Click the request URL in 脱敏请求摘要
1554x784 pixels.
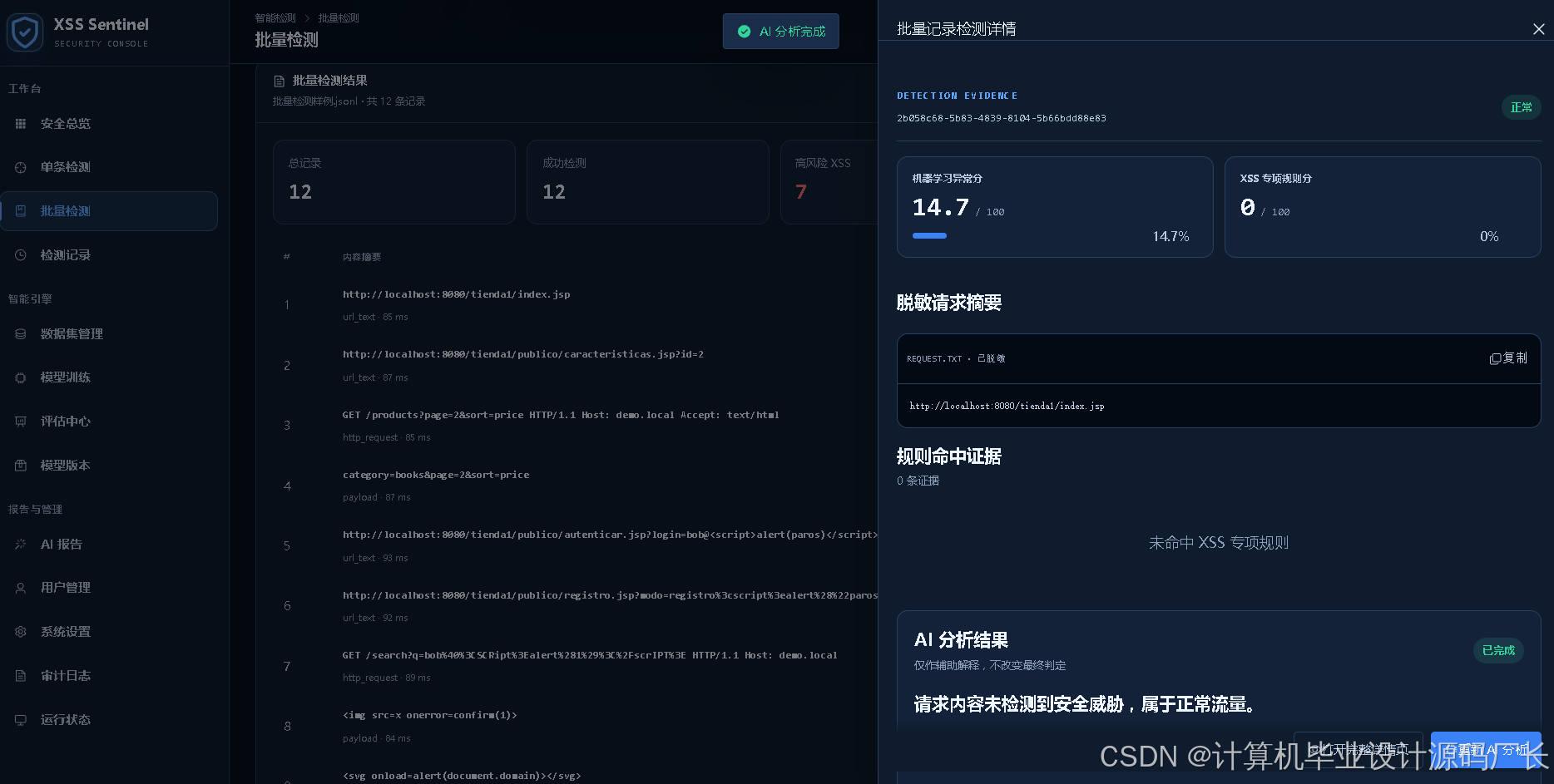coord(1007,406)
